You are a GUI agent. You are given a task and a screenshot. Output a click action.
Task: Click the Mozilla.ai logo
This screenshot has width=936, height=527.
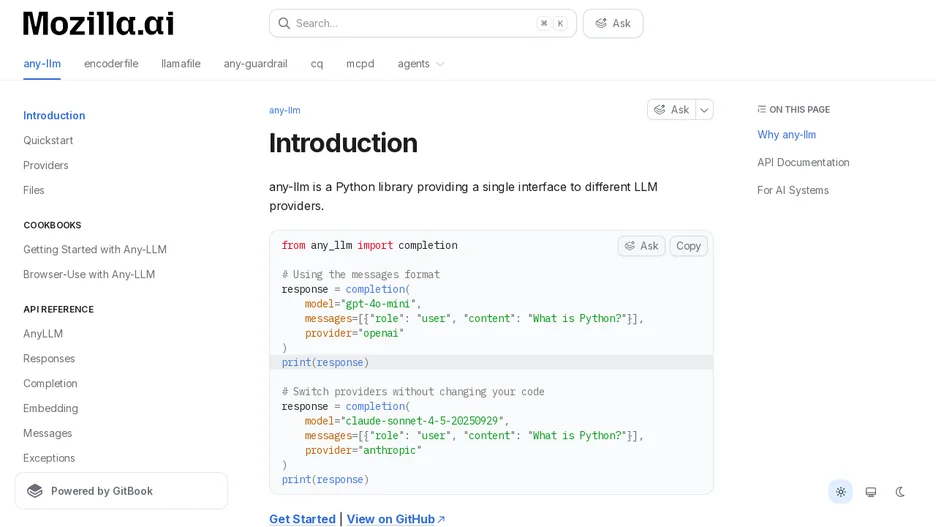click(x=98, y=24)
